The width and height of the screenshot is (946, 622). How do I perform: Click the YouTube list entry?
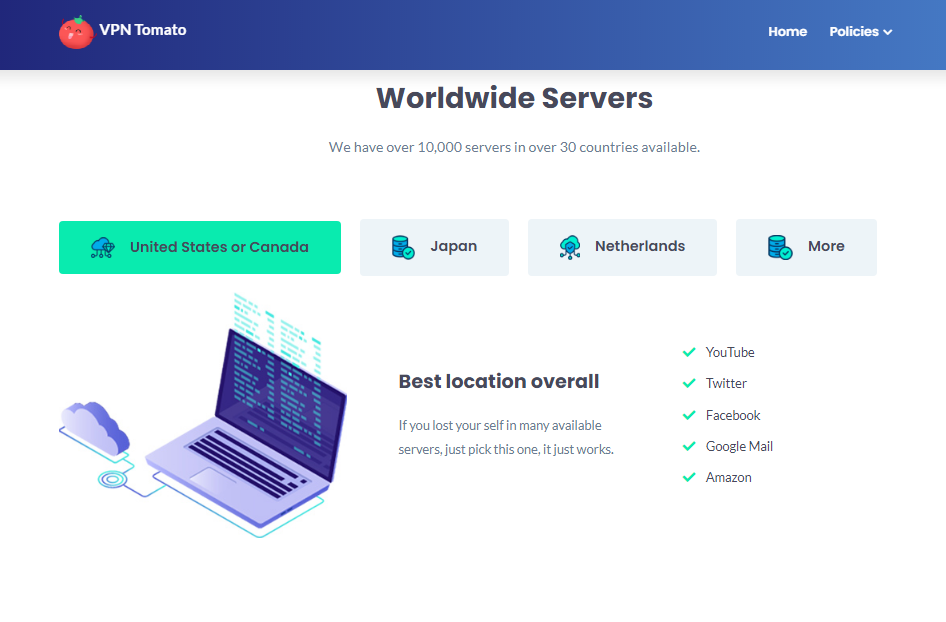click(x=730, y=352)
